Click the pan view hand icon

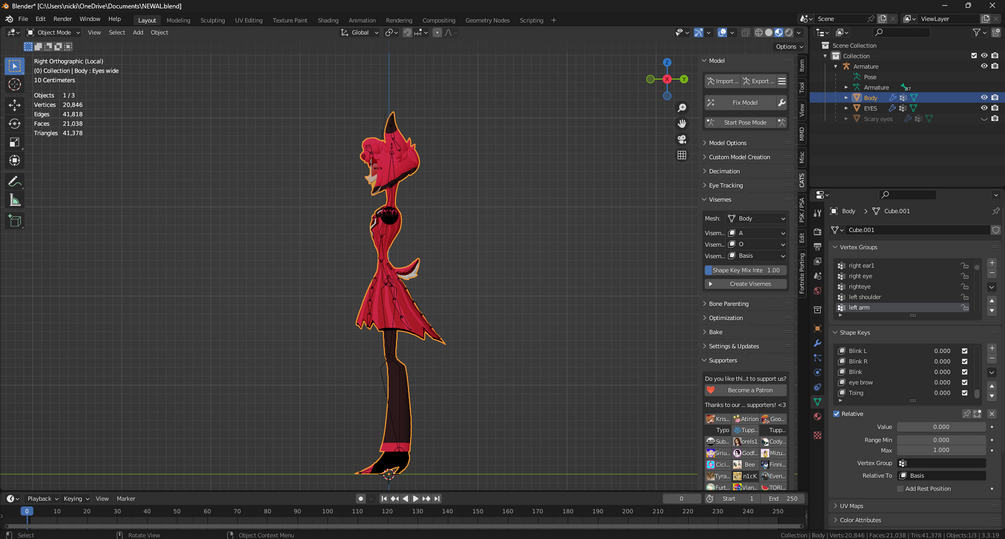[x=682, y=123]
